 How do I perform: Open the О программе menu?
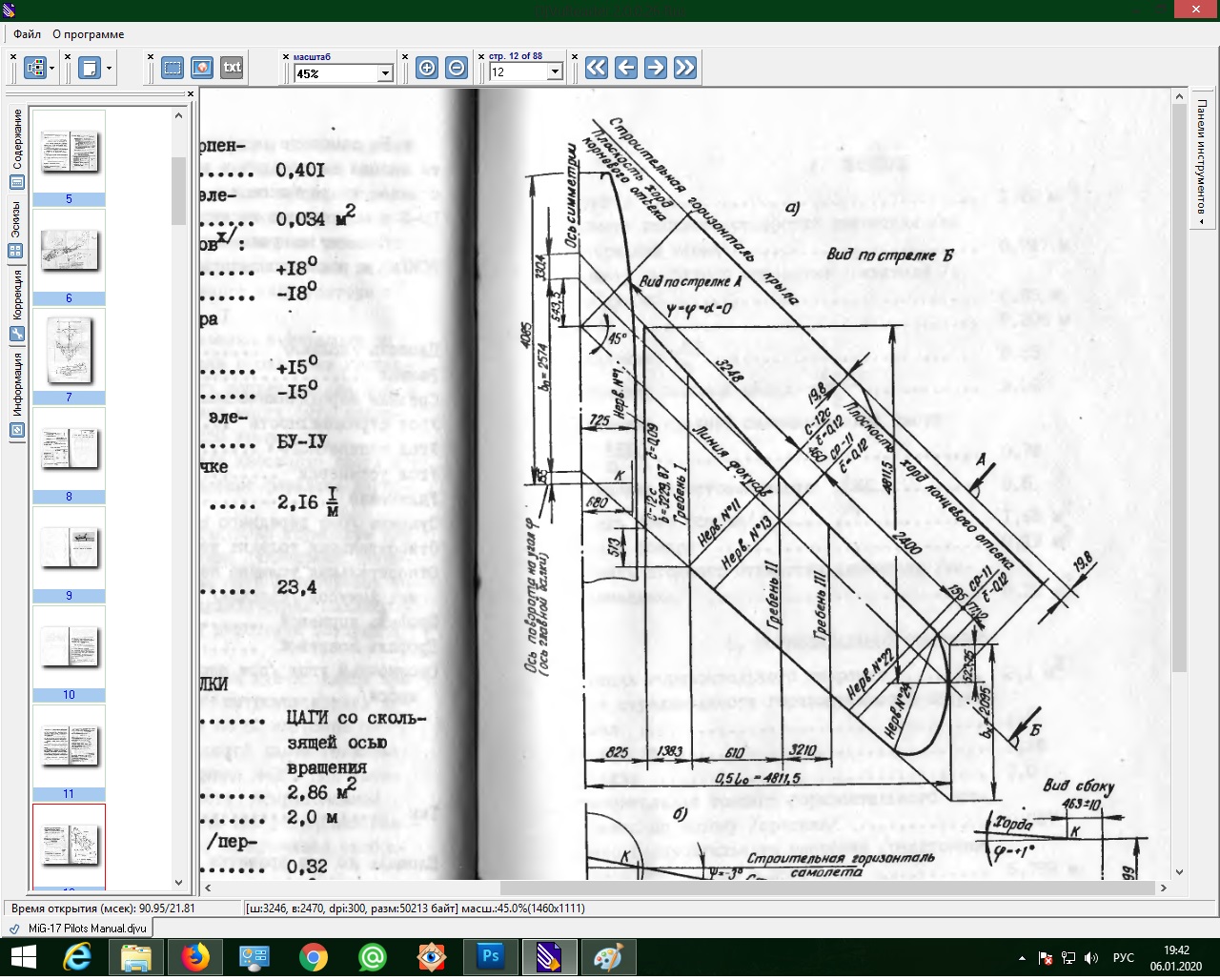pos(88,34)
